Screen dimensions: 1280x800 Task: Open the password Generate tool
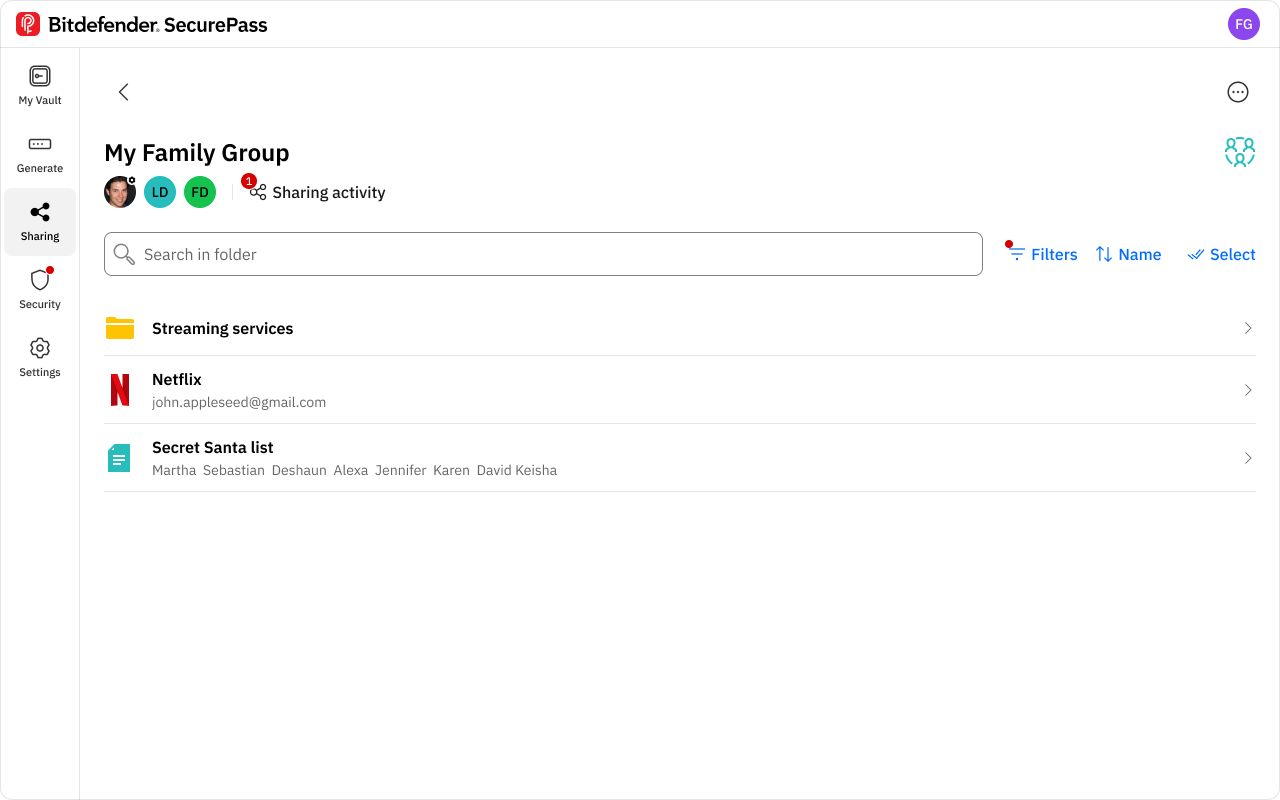(40, 154)
